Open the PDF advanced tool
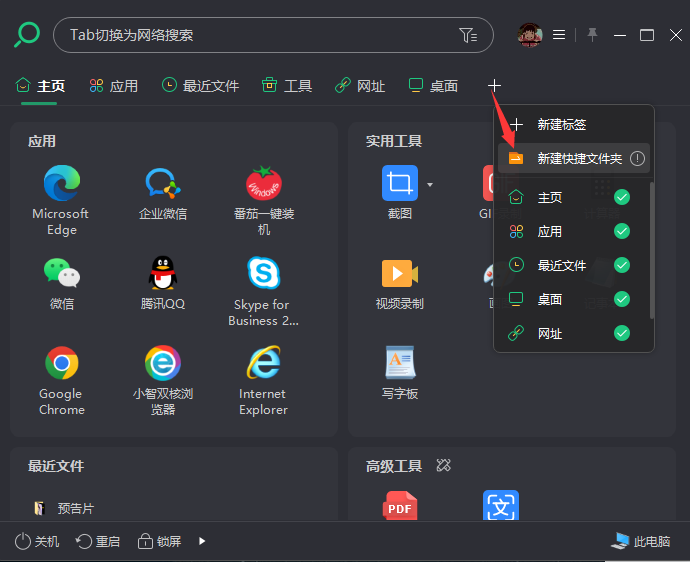The height and width of the screenshot is (562, 690). pyautogui.click(x=400, y=505)
